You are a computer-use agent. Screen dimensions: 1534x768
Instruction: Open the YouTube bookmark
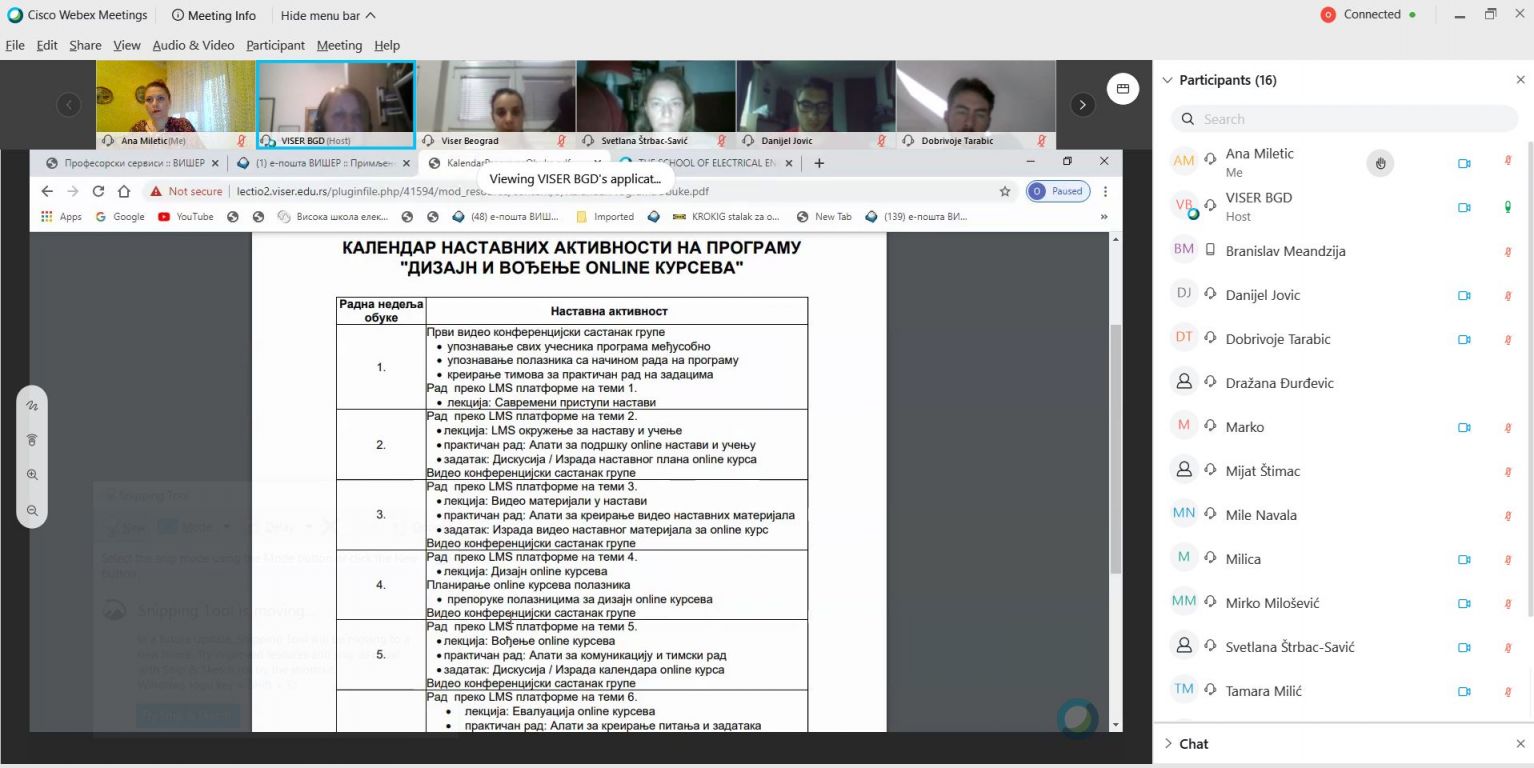tap(185, 216)
